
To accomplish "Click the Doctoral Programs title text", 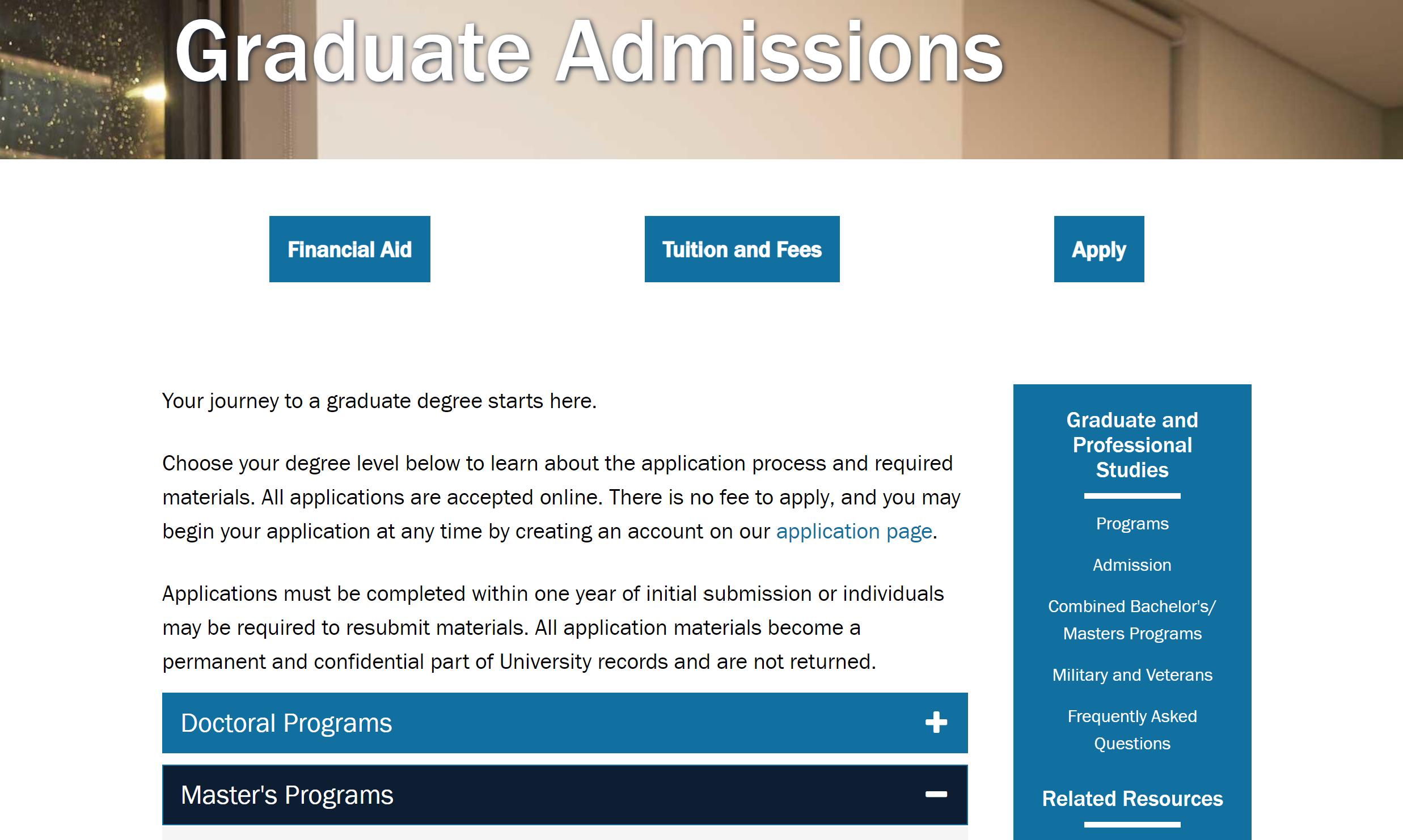I will [x=286, y=723].
